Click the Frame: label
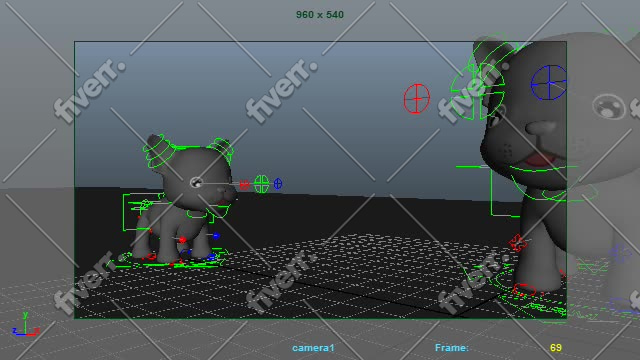 pyautogui.click(x=451, y=348)
